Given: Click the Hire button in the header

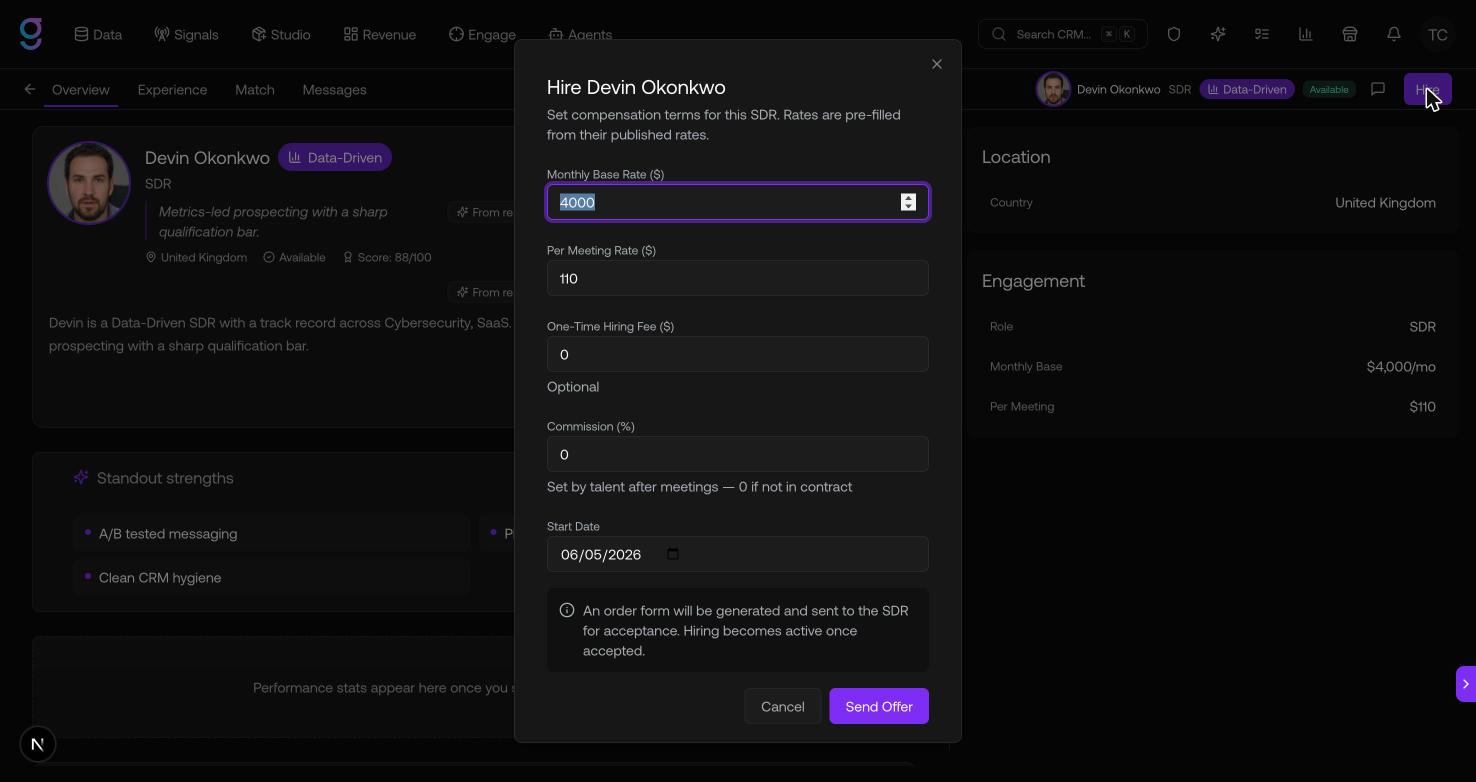Looking at the screenshot, I should [1427, 89].
